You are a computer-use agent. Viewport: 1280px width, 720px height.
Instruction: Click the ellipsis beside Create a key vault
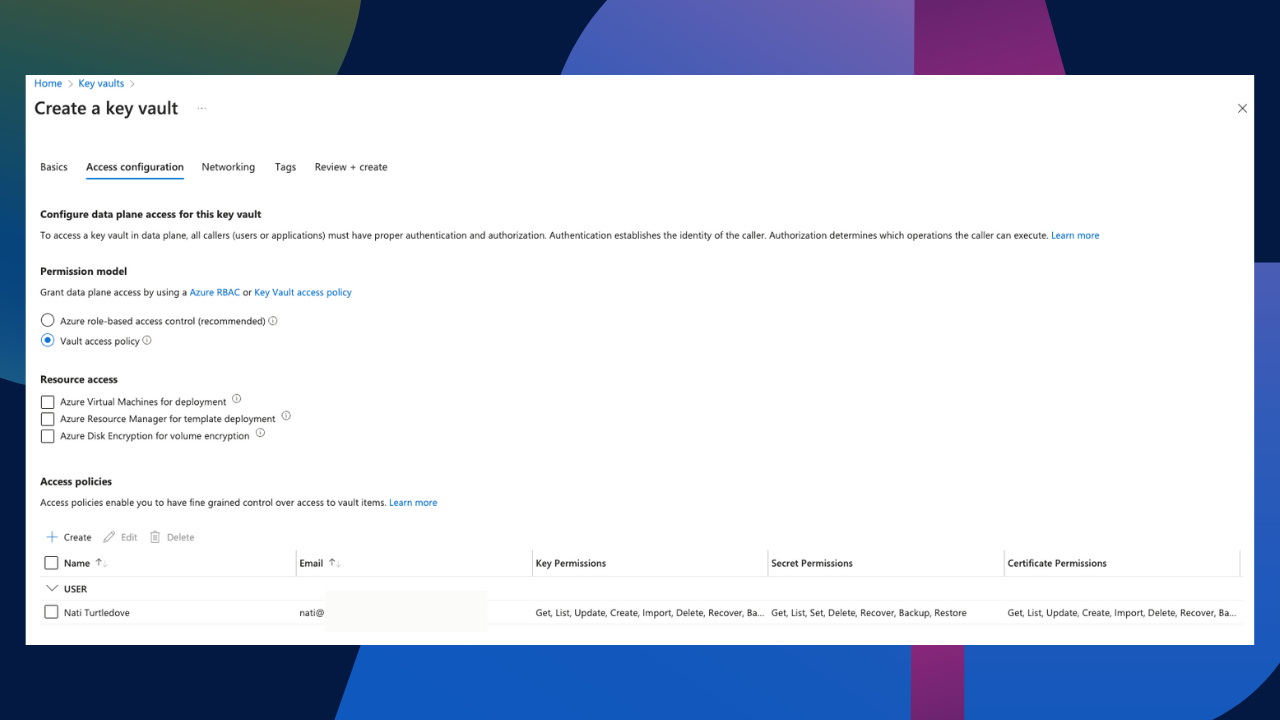click(202, 108)
